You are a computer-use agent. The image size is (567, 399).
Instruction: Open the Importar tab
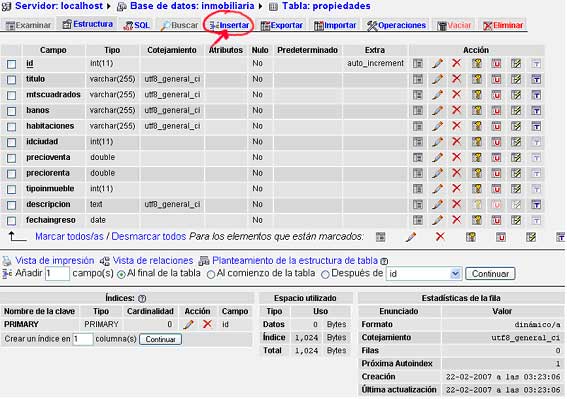pyautogui.click(x=335, y=25)
